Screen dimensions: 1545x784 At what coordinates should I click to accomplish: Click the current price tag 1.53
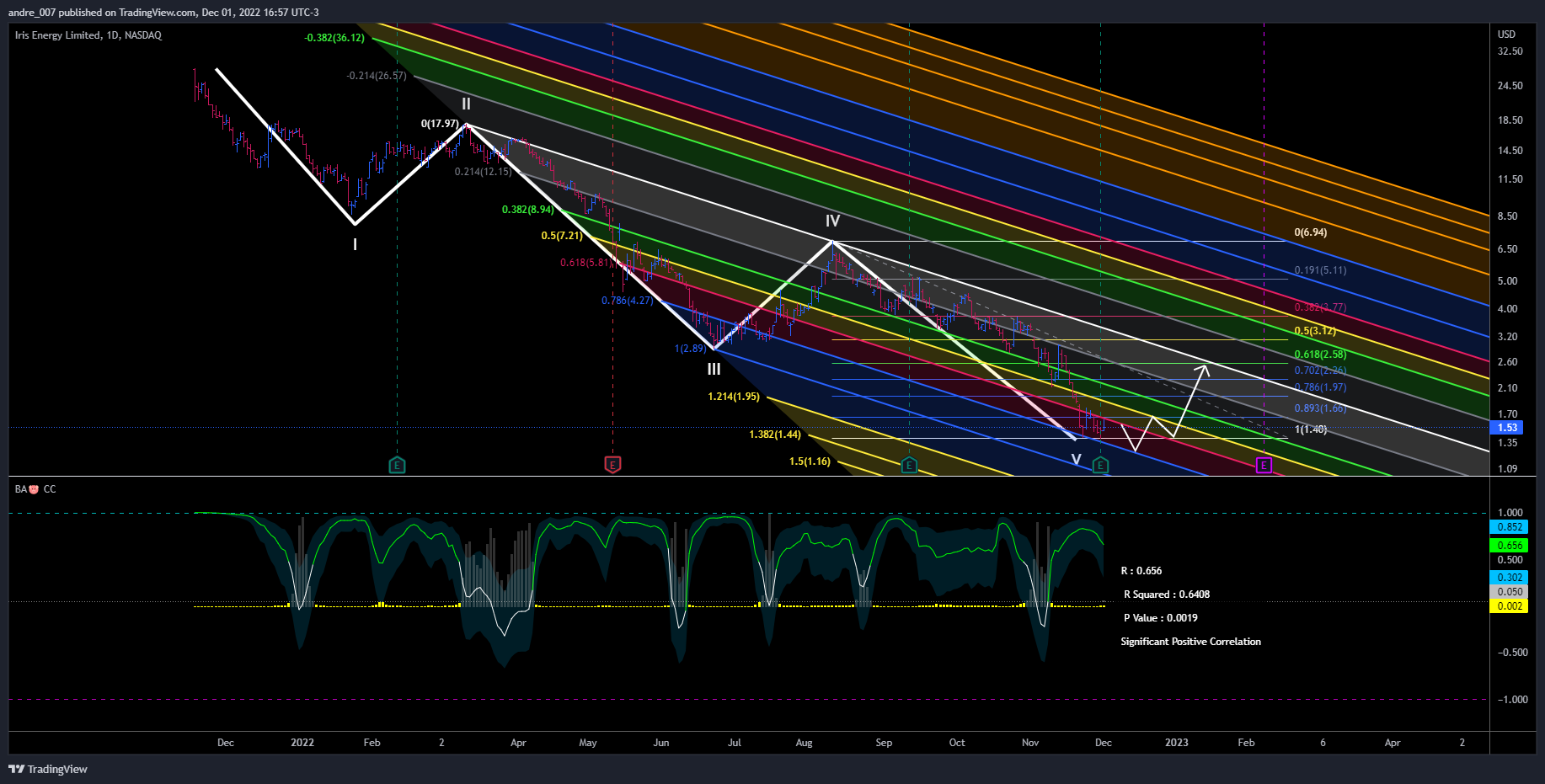tap(1507, 428)
